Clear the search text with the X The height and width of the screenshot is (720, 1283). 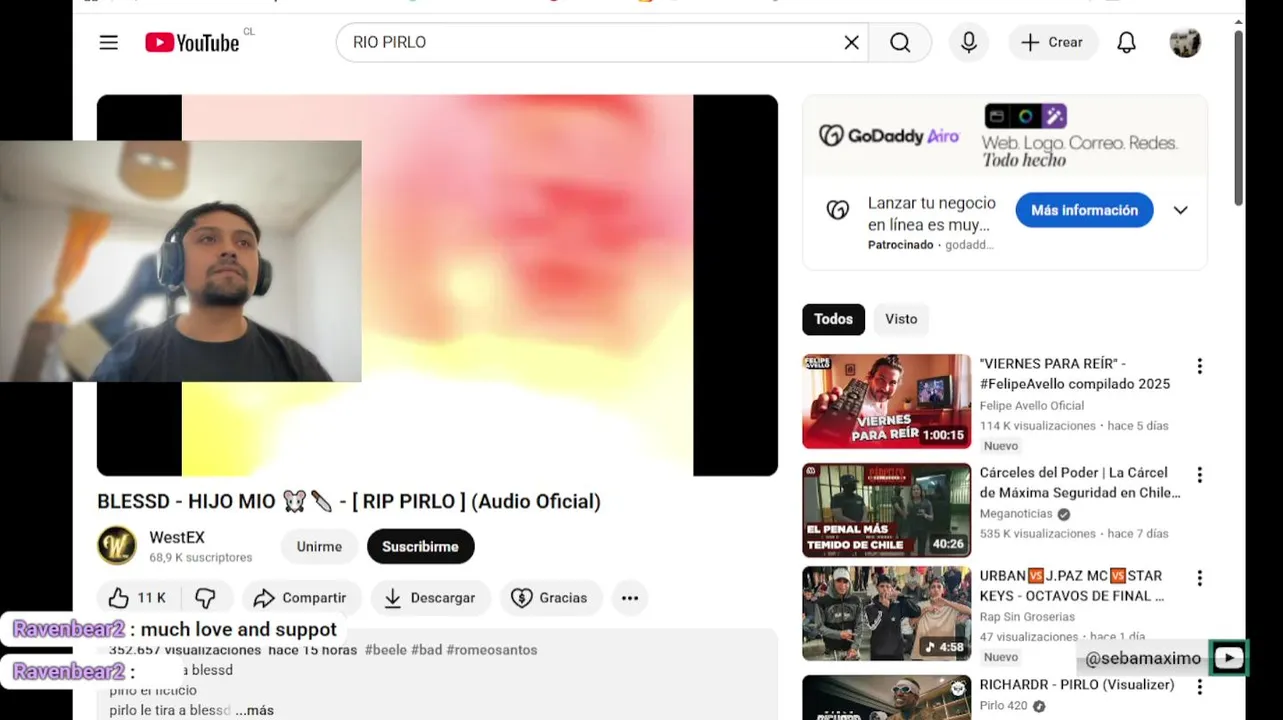click(851, 42)
